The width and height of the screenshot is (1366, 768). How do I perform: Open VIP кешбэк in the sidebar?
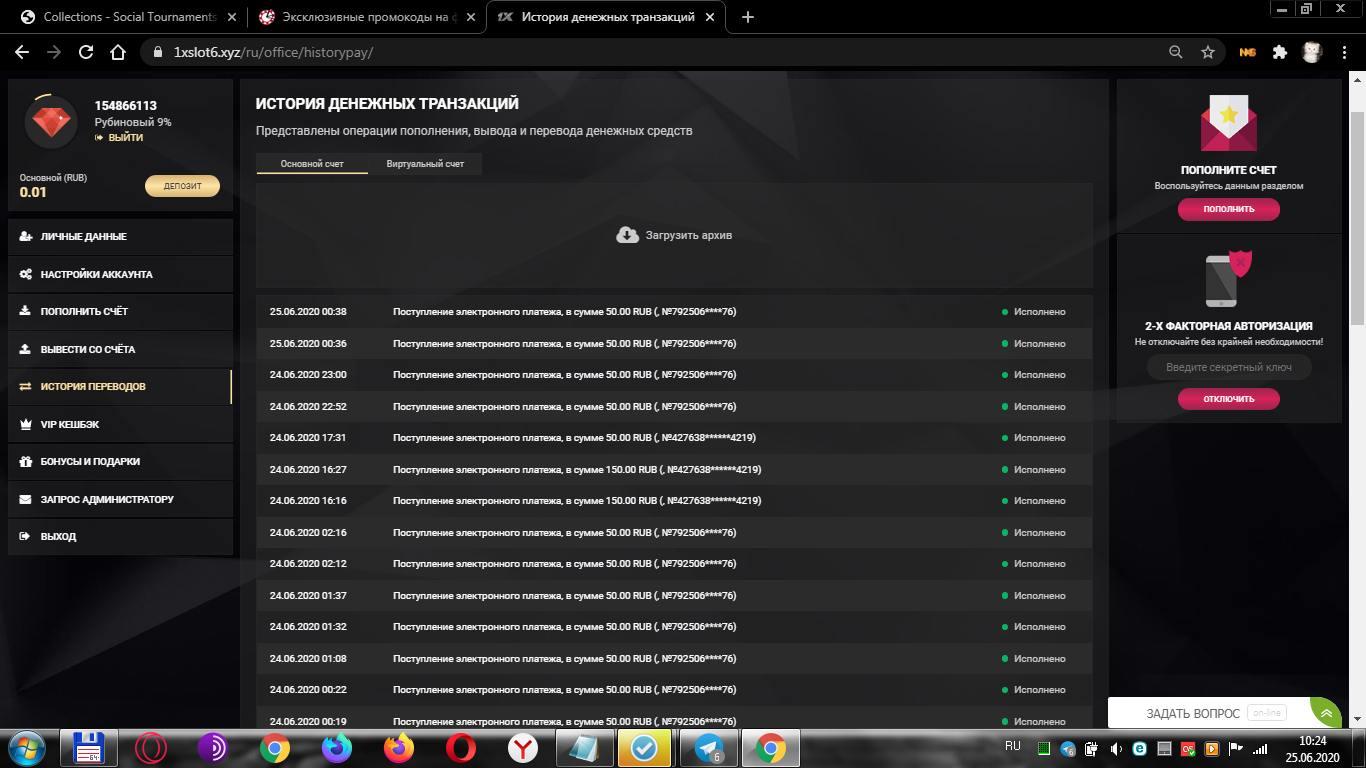[x=121, y=424]
